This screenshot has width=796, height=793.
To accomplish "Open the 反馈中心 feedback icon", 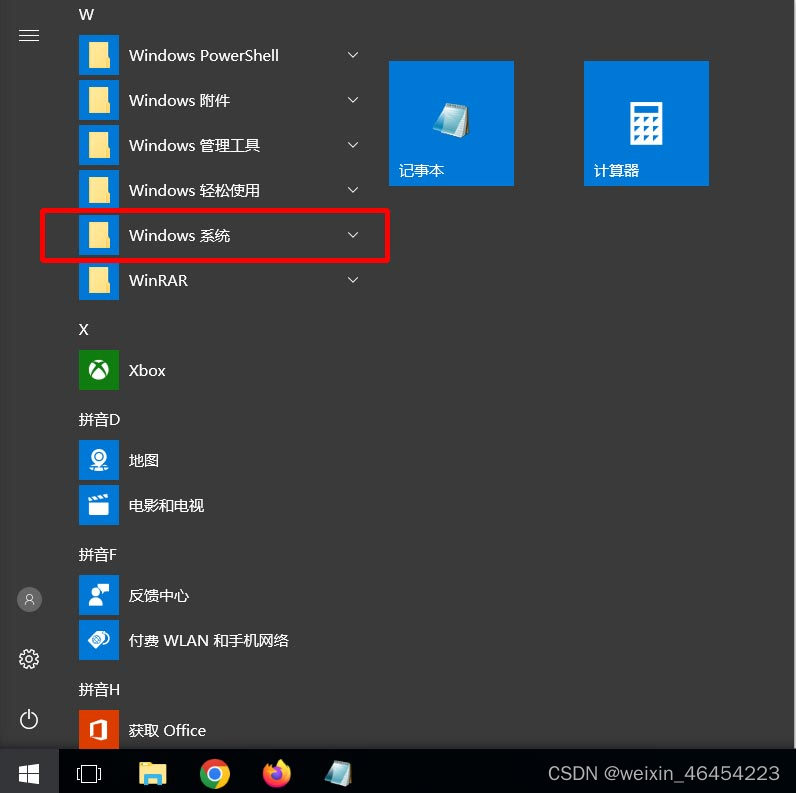I will tap(99, 595).
